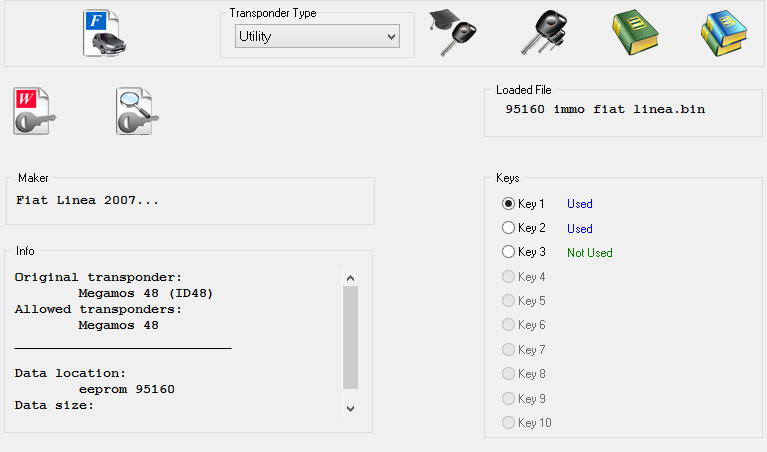Open file with the car document icon
This screenshot has height=452, width=767.
click(104, 33)
